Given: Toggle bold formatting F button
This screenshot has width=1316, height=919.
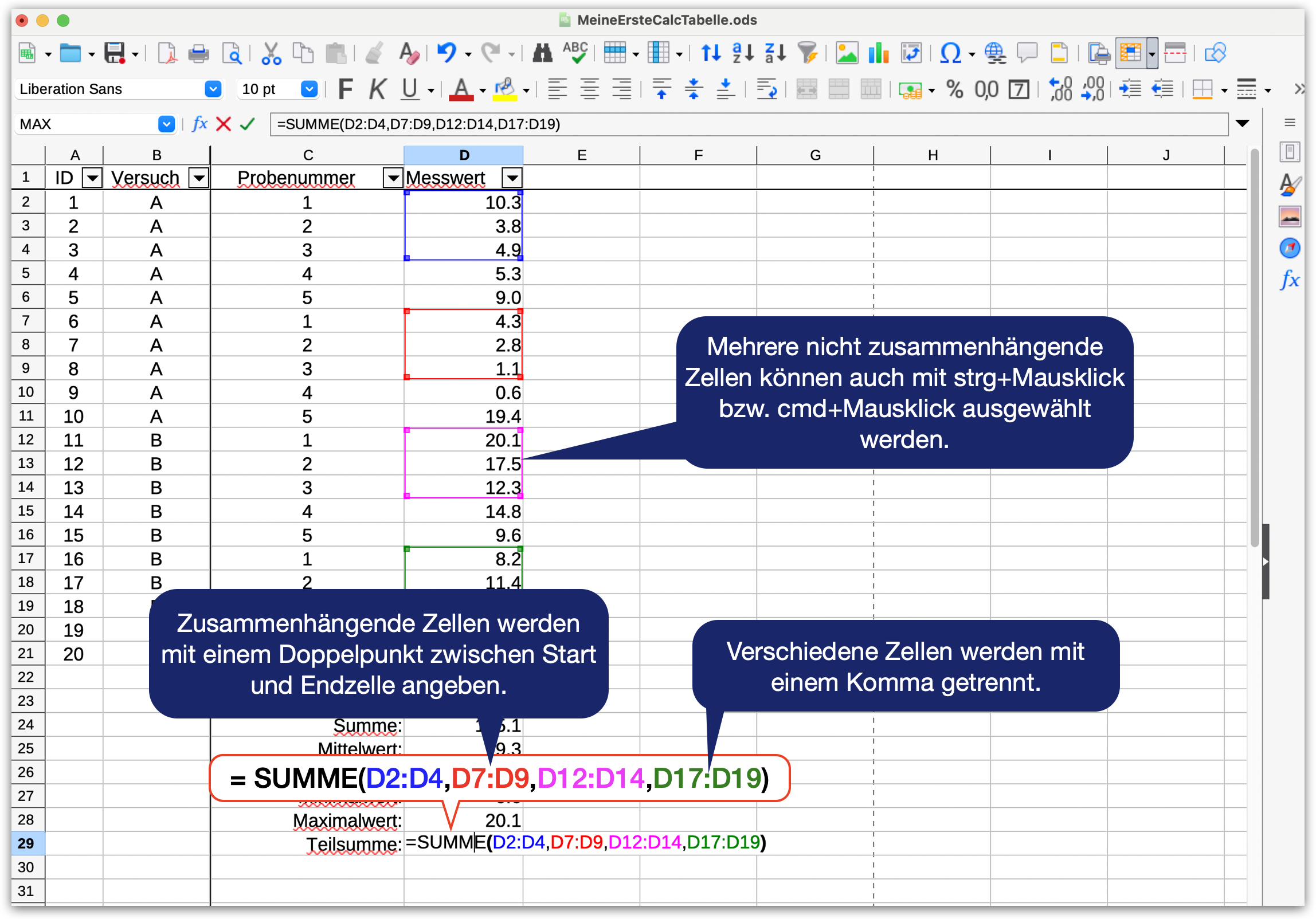Looking at the screenshot, I should (x=345, y=89).
